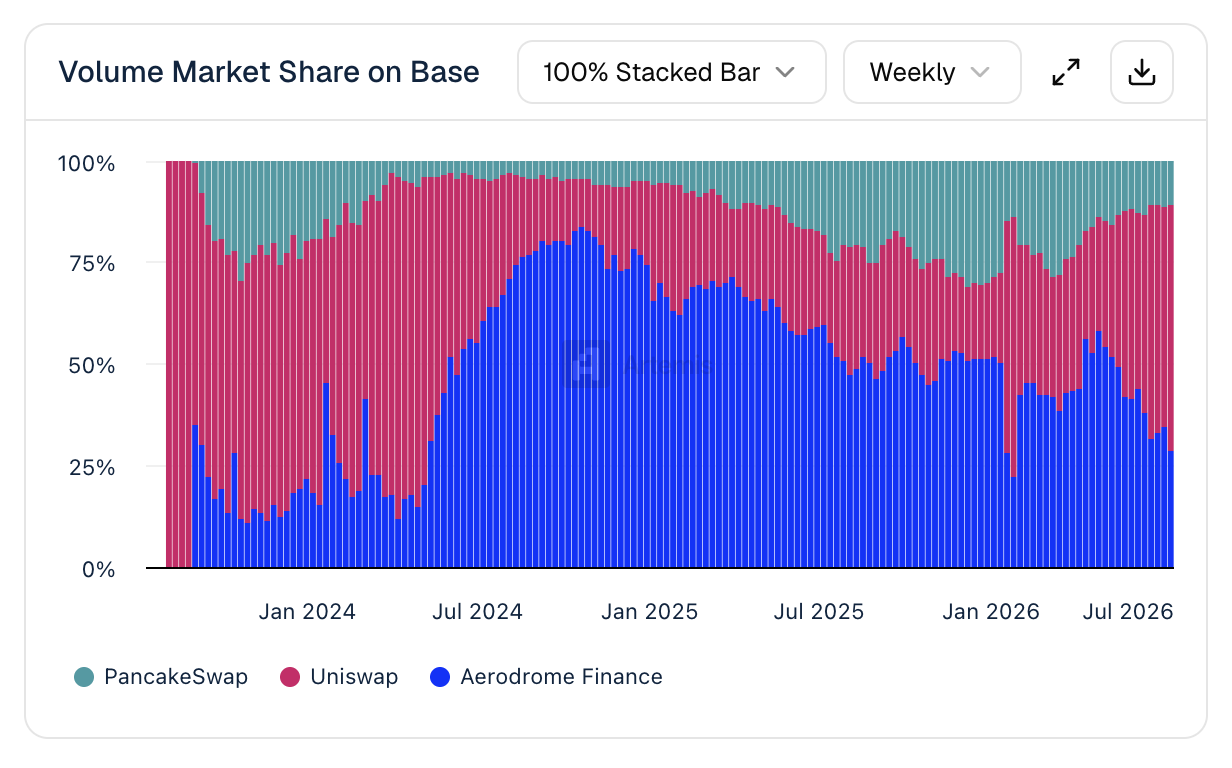Click the faint watermark logo in chart center
The height and width of the screenshot is (768, 1232).
pyautogui.click(x=585, y=364)
